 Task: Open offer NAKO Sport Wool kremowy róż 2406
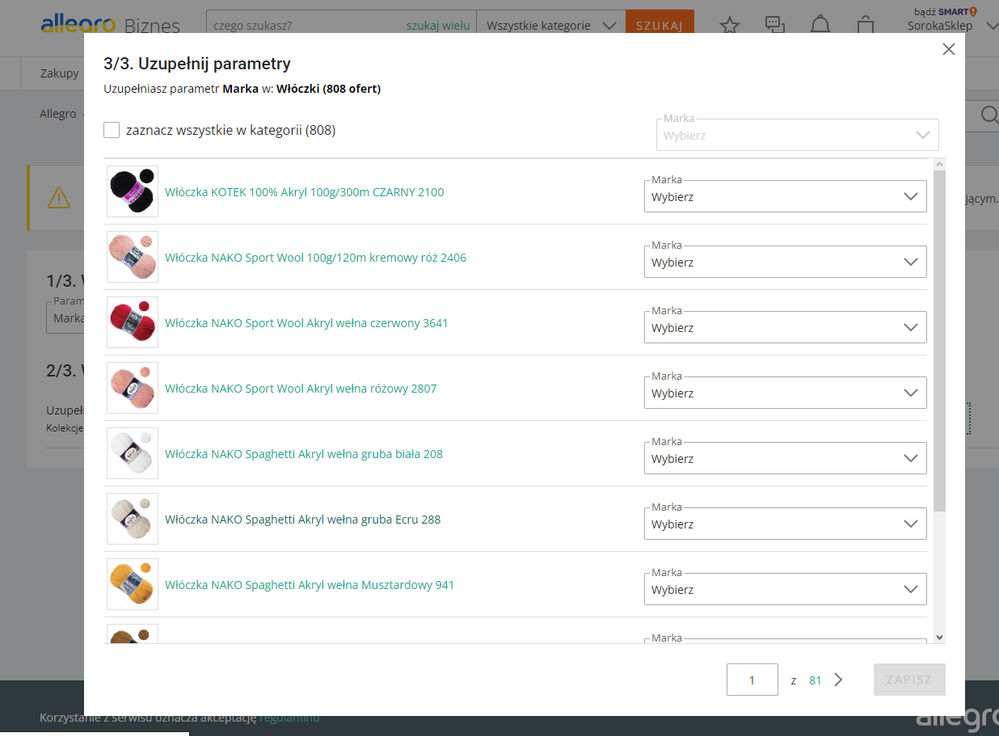(315, 257)
